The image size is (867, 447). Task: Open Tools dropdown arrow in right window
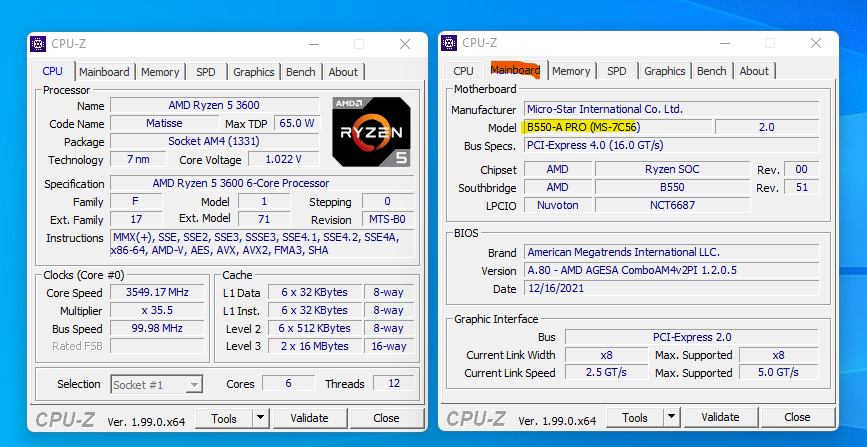coord(671,418)
